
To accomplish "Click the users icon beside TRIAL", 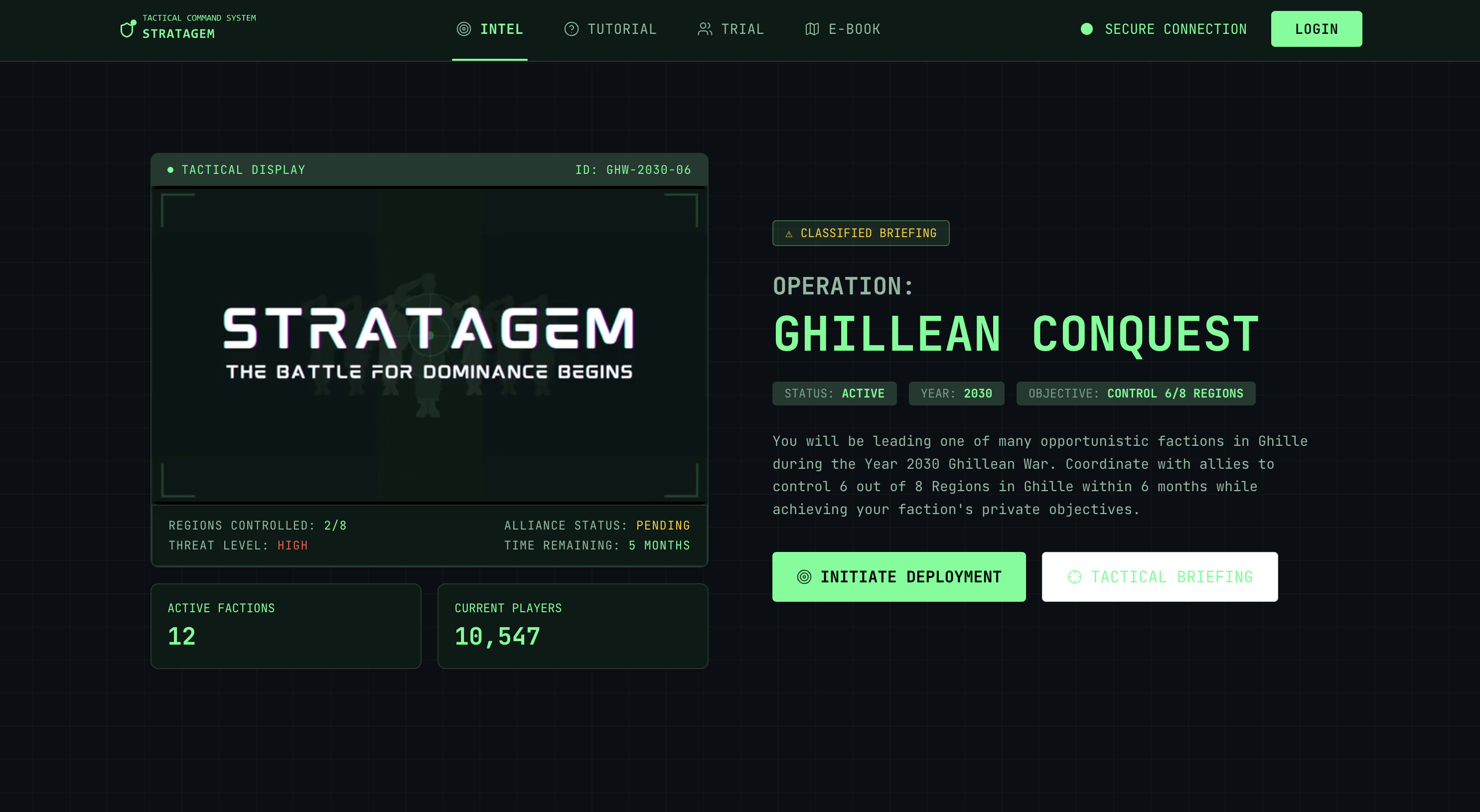I will 705,29.
